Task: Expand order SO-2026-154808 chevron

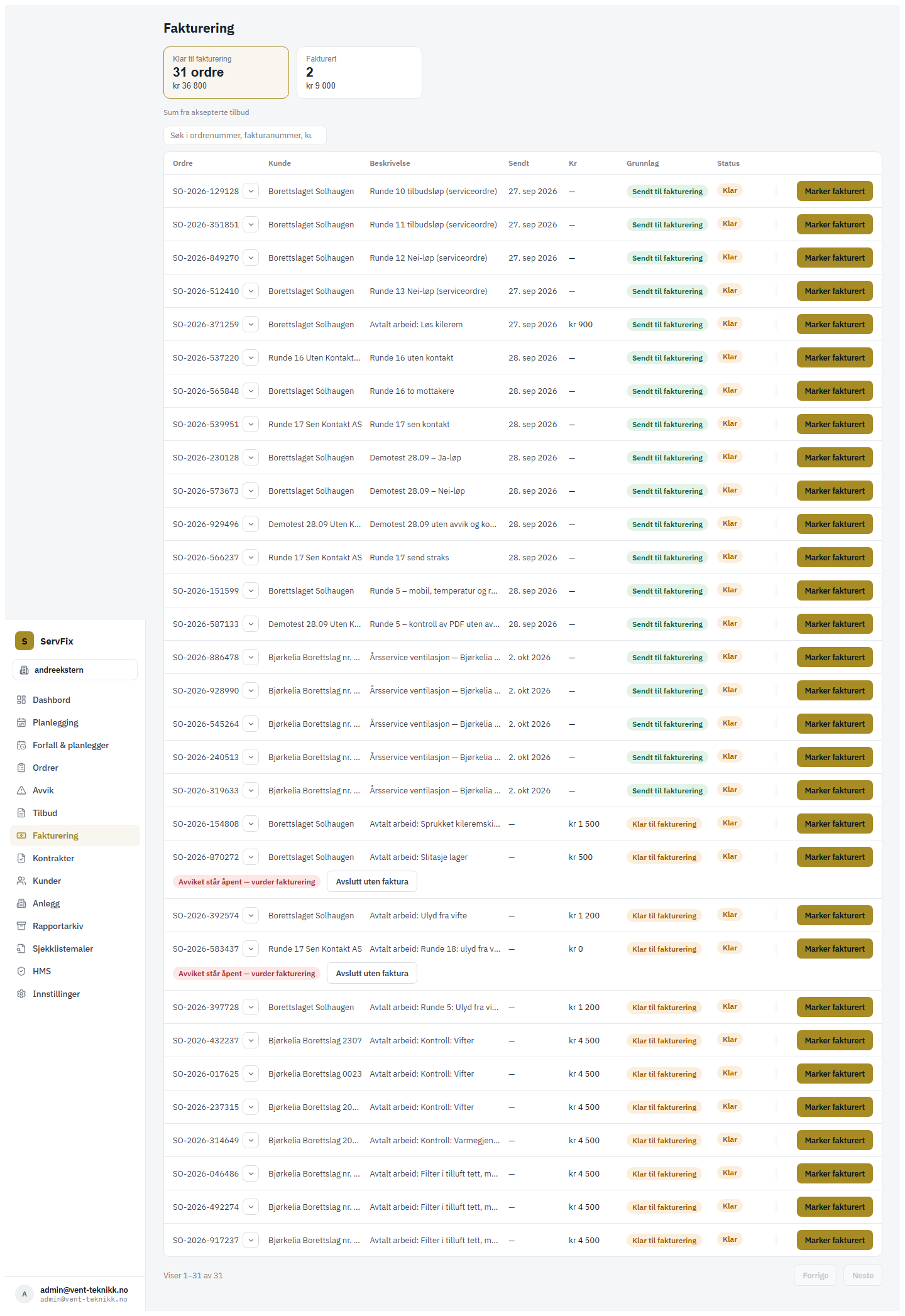Action: click(x=251, y=824)
